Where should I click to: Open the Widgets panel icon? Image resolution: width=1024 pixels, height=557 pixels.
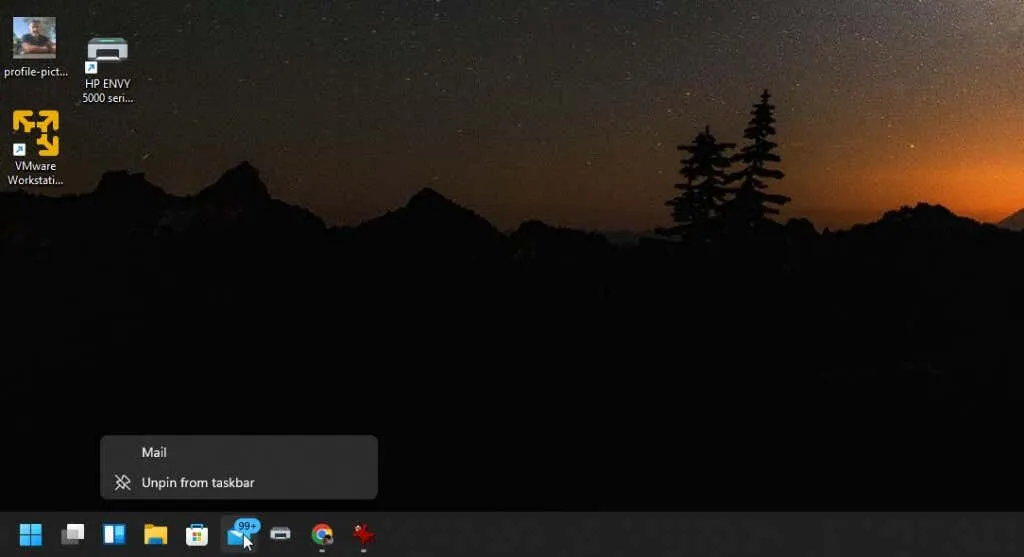point(114,535)
